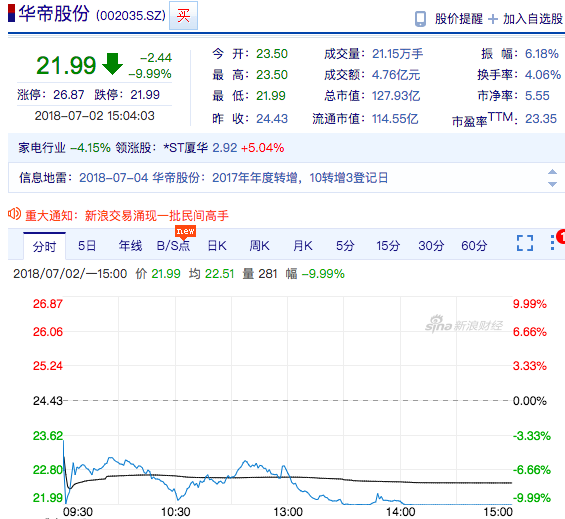This screenshot has height=519, width=565.
Task: Click the orange speaker announcement icon
Action: click(x=14, y=214)
